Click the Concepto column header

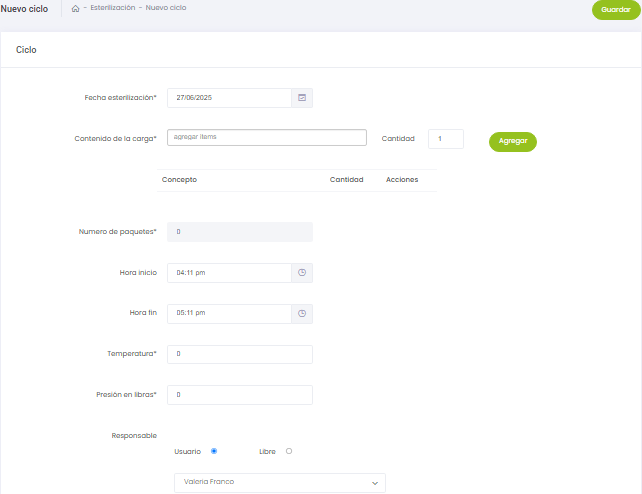point(178,180)
